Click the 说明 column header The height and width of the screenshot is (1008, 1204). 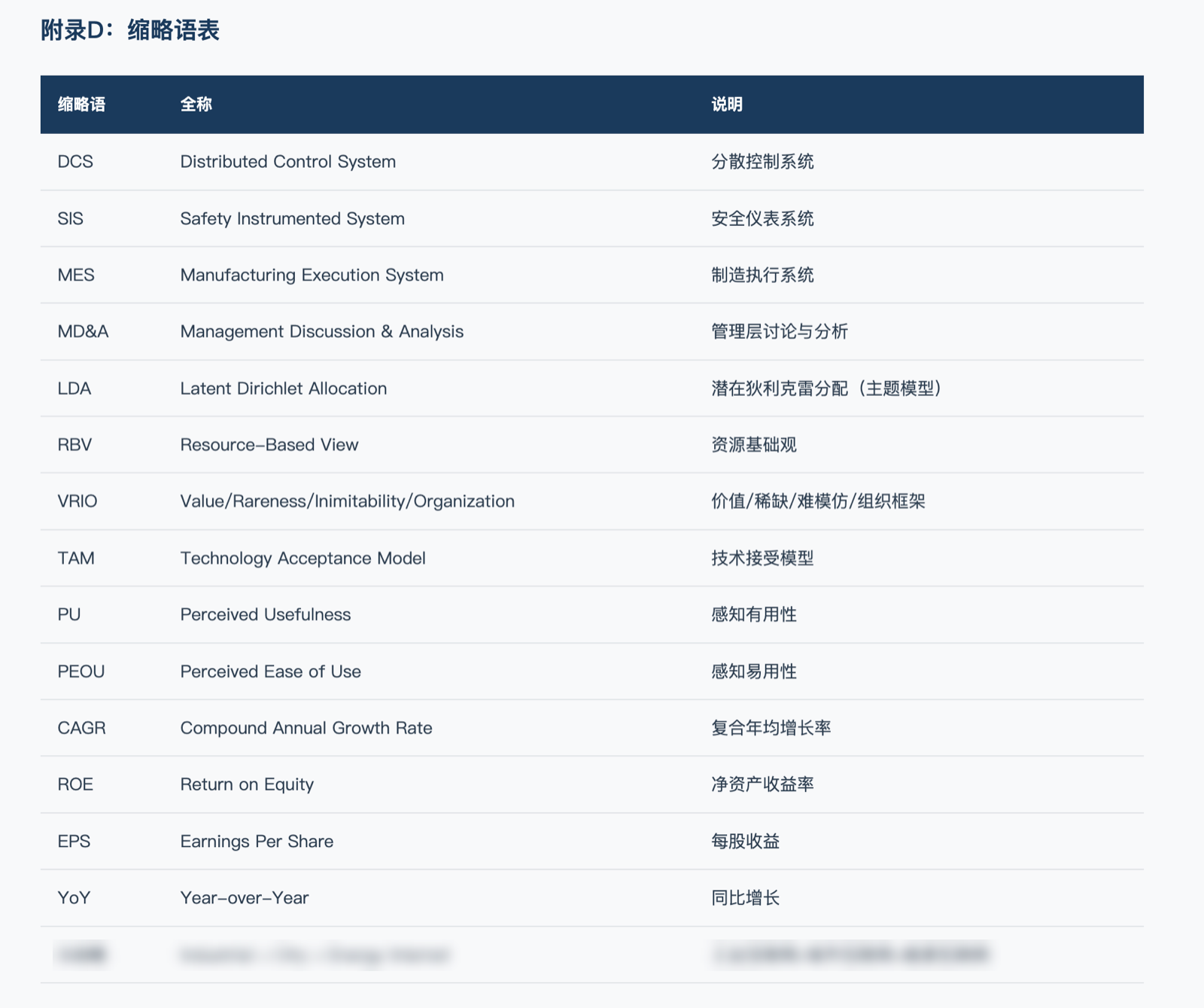pos(727,105)
